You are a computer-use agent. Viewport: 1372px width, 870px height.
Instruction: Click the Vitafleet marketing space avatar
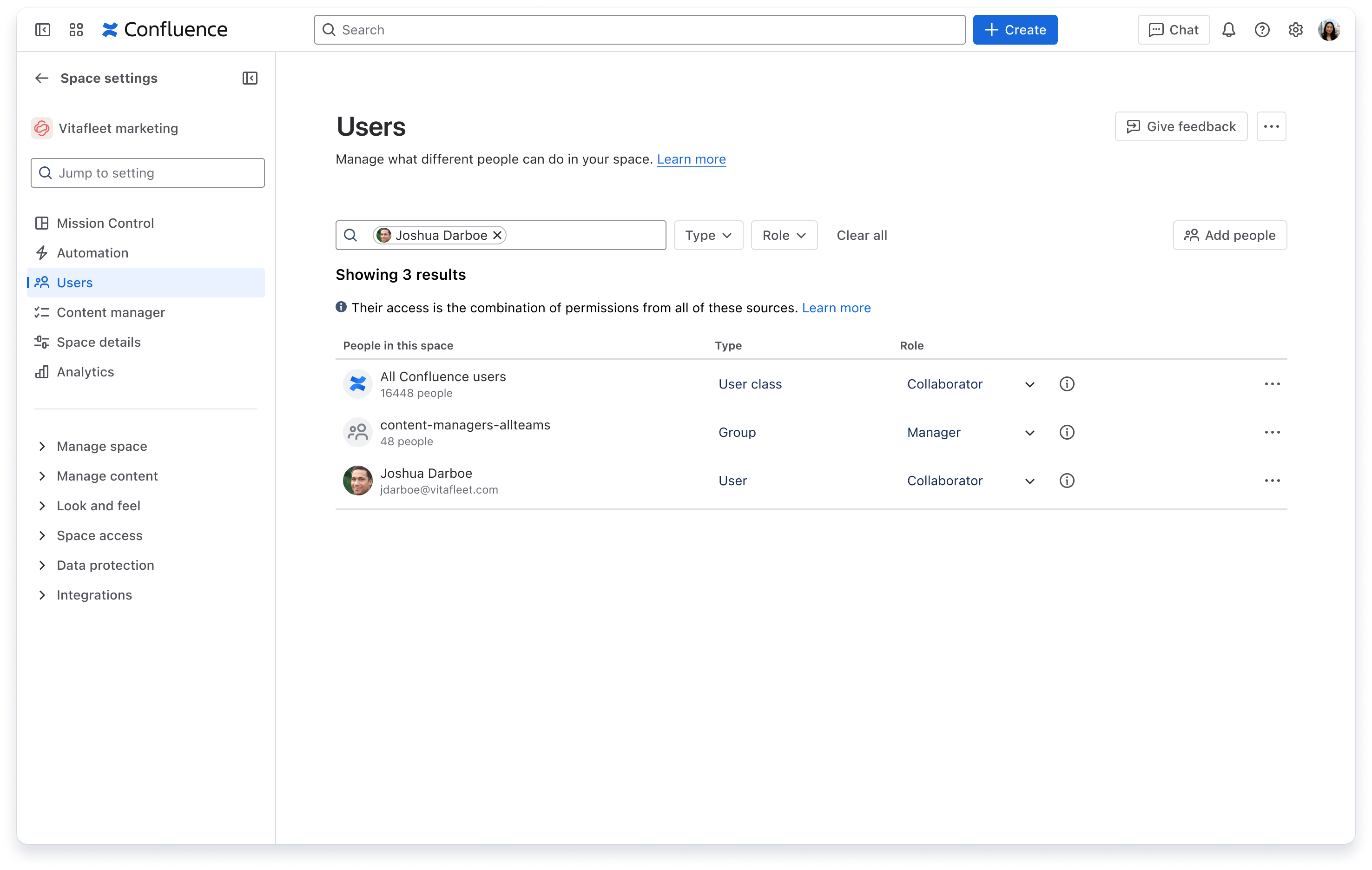point(41,128)
